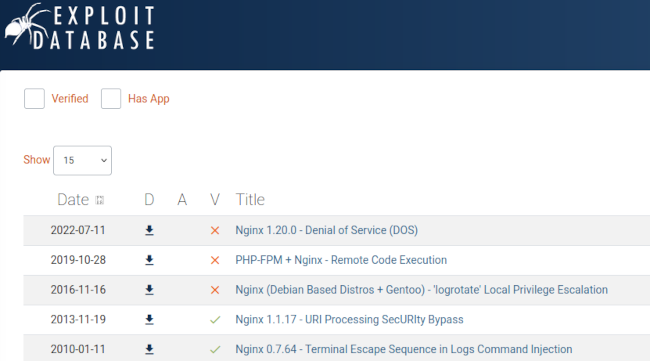Image resolution: width=650 pixels, height=361 pixels.
Task: Click the Date column header text
Action: click(73, 200)
